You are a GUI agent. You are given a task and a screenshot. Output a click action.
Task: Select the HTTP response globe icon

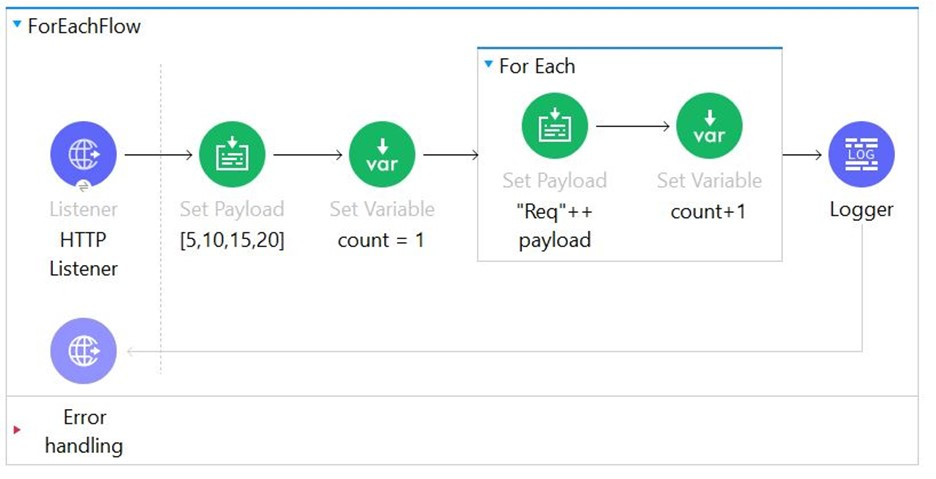(x=83, y=351)
